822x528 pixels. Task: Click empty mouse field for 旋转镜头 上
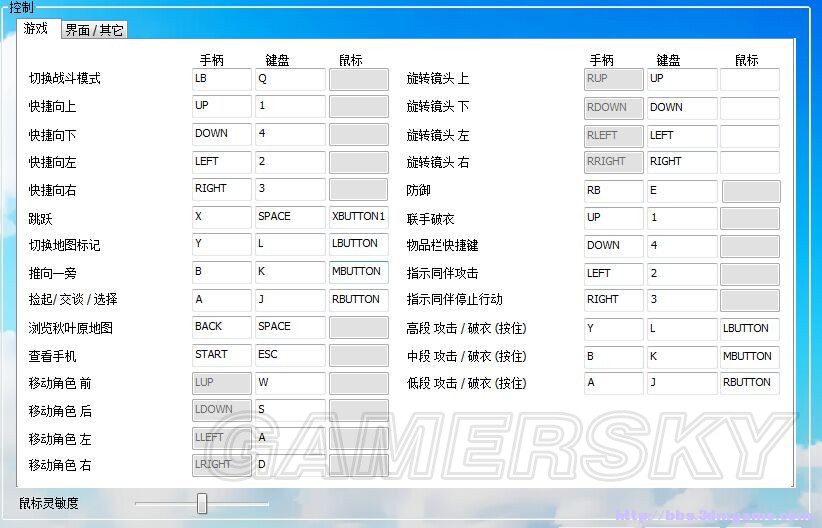750,79
